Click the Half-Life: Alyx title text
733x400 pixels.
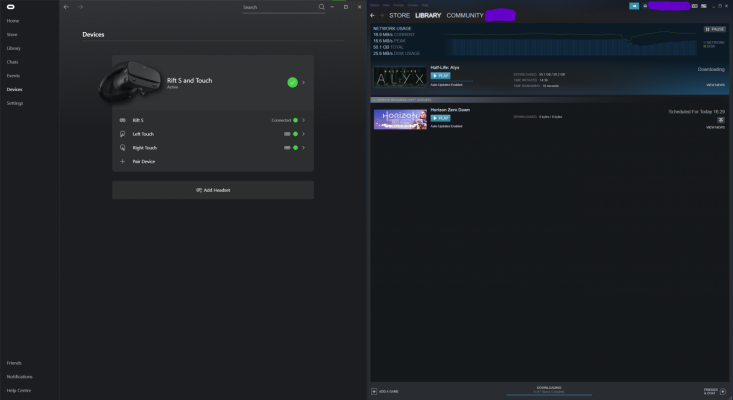pyautogui.click(x=445, y=68)
